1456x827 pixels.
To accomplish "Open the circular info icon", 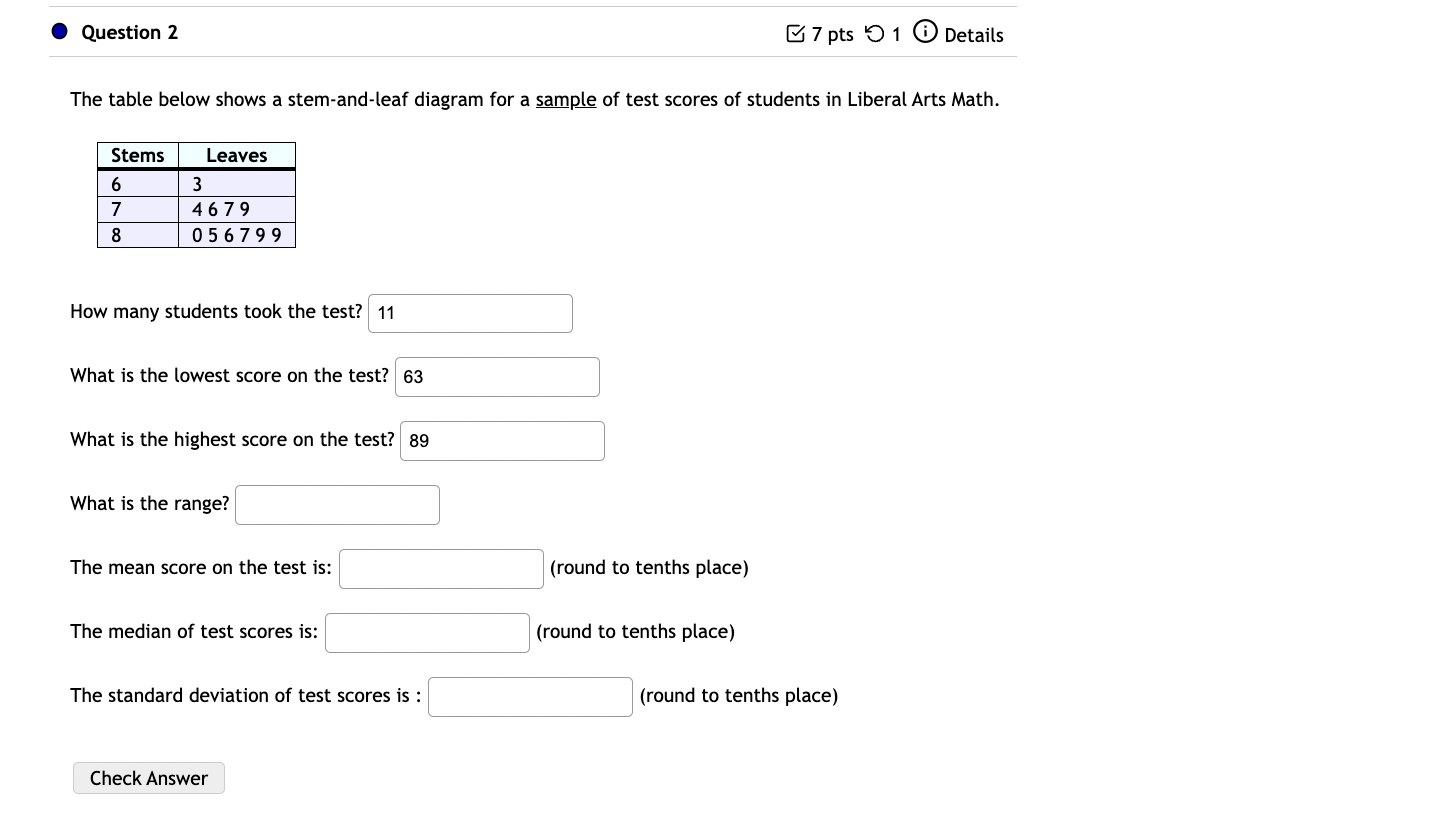I will 925,31.
